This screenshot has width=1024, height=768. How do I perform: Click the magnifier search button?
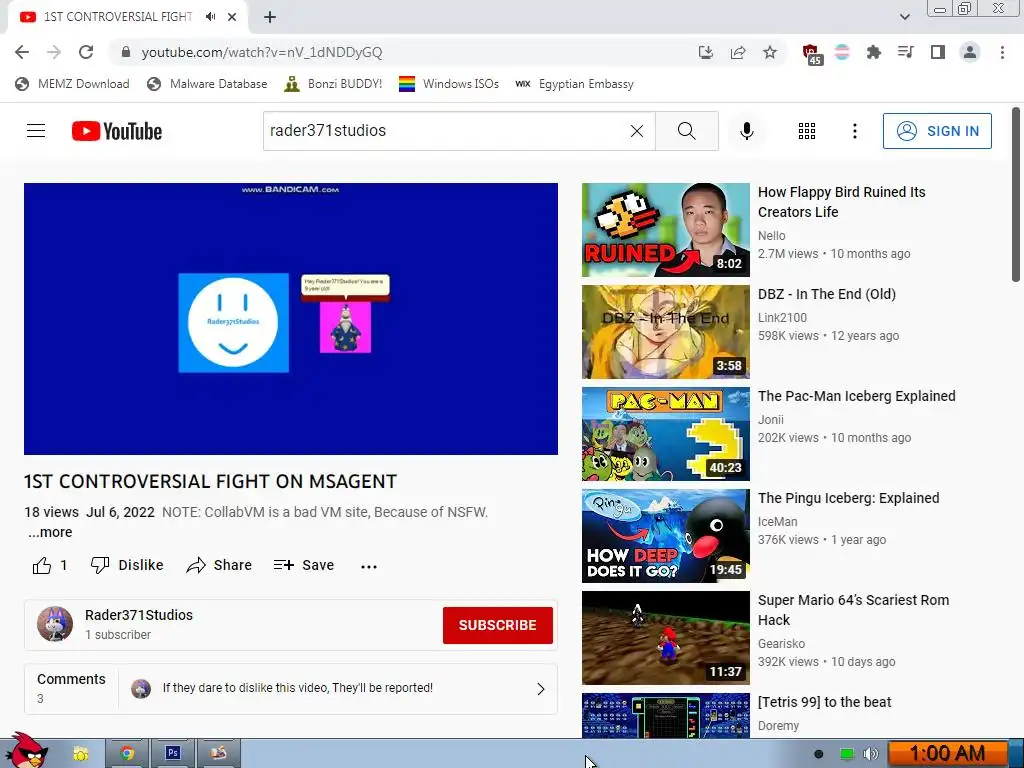[687, 131]
